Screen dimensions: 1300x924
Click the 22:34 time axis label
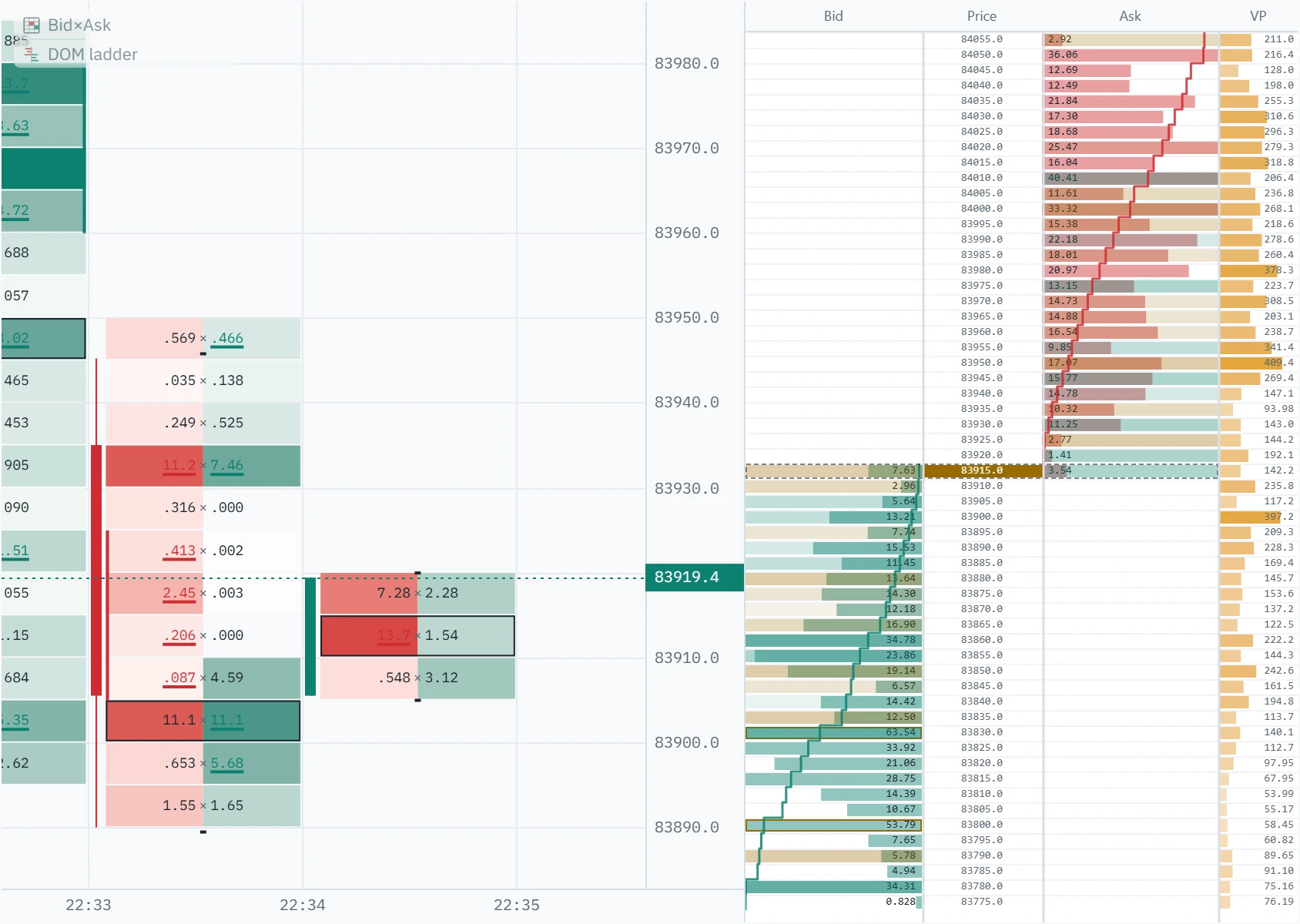coord(303,906)
